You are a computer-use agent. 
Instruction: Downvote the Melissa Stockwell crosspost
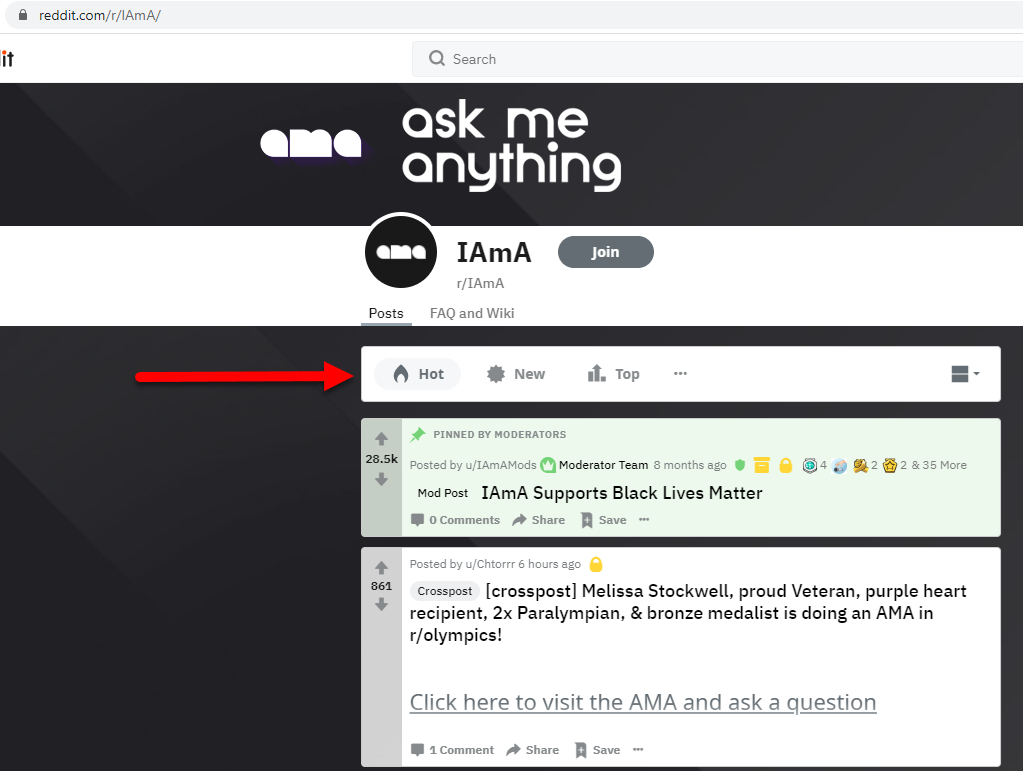tap(382, 605)
